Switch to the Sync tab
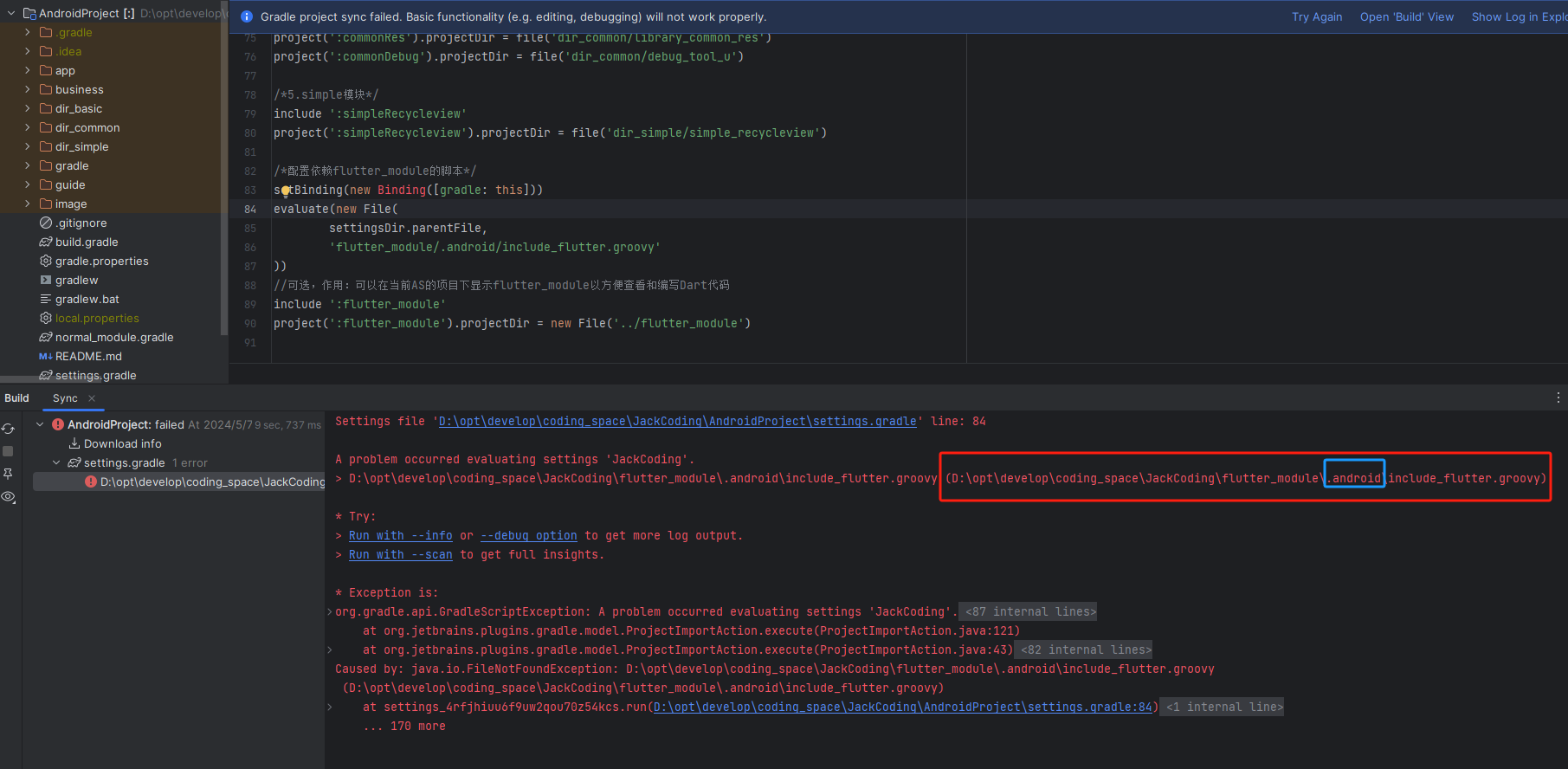The height and width of the screenshot is (769, 1568). pos(65,398)
